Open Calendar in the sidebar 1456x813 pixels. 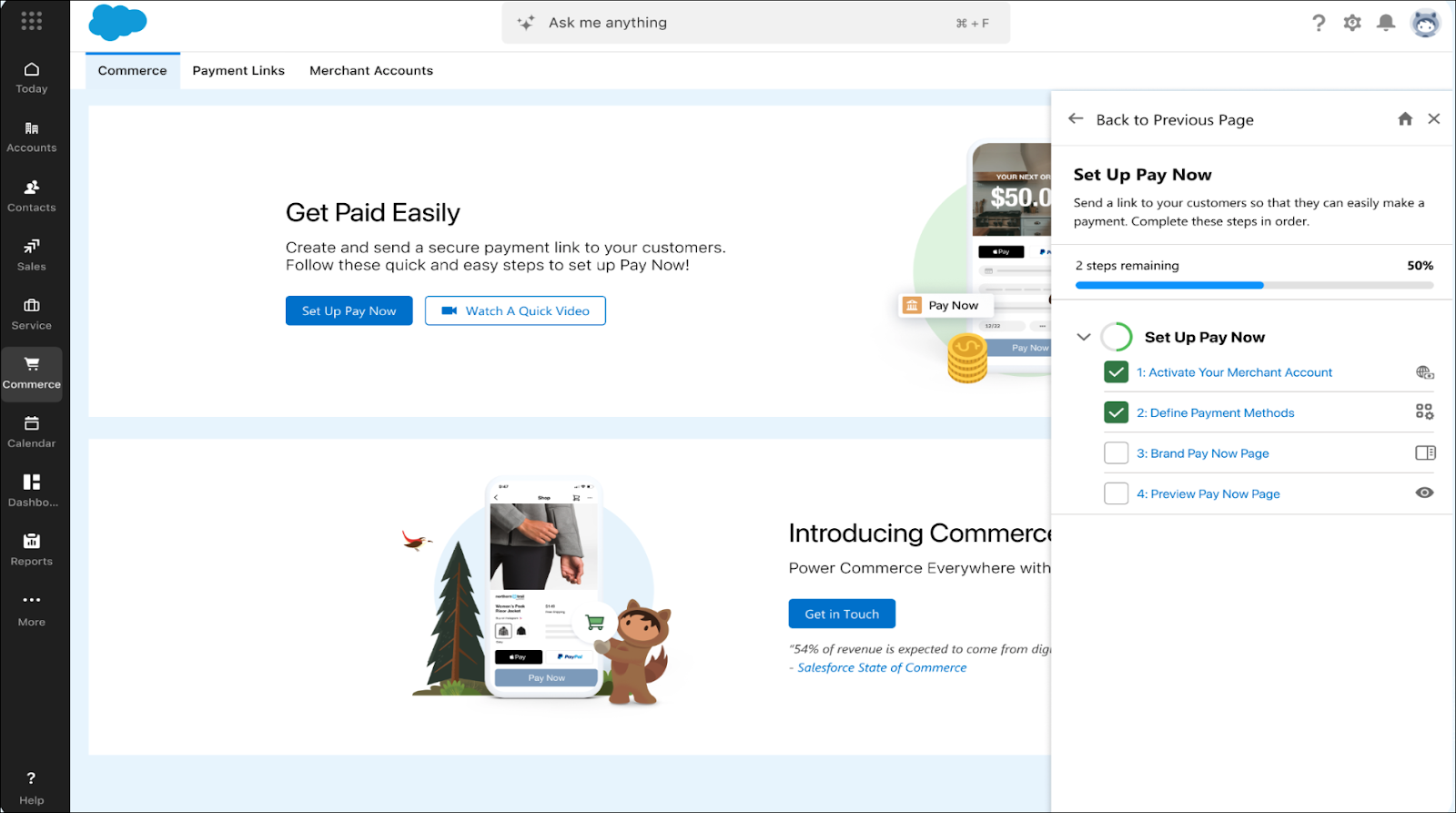pos(32,432)
